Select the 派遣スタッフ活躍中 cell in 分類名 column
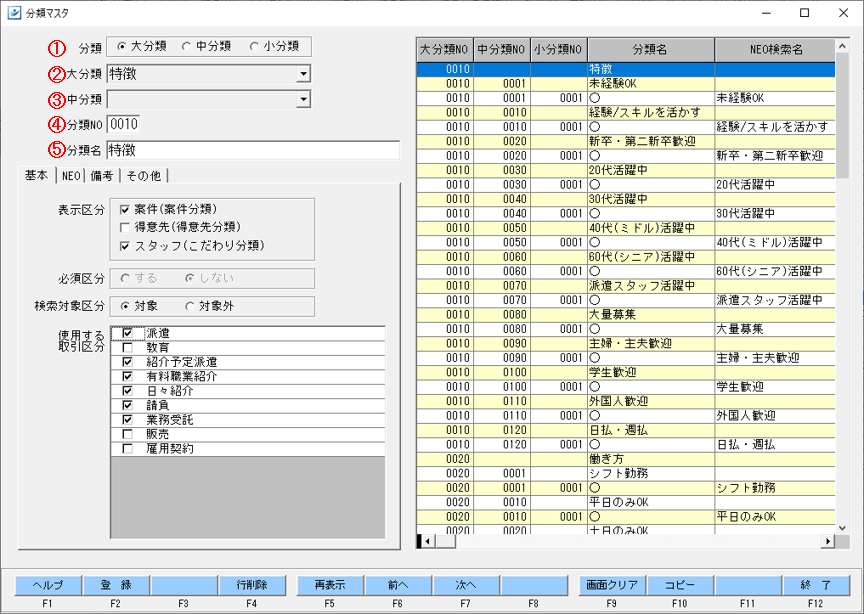 point(651,286)
